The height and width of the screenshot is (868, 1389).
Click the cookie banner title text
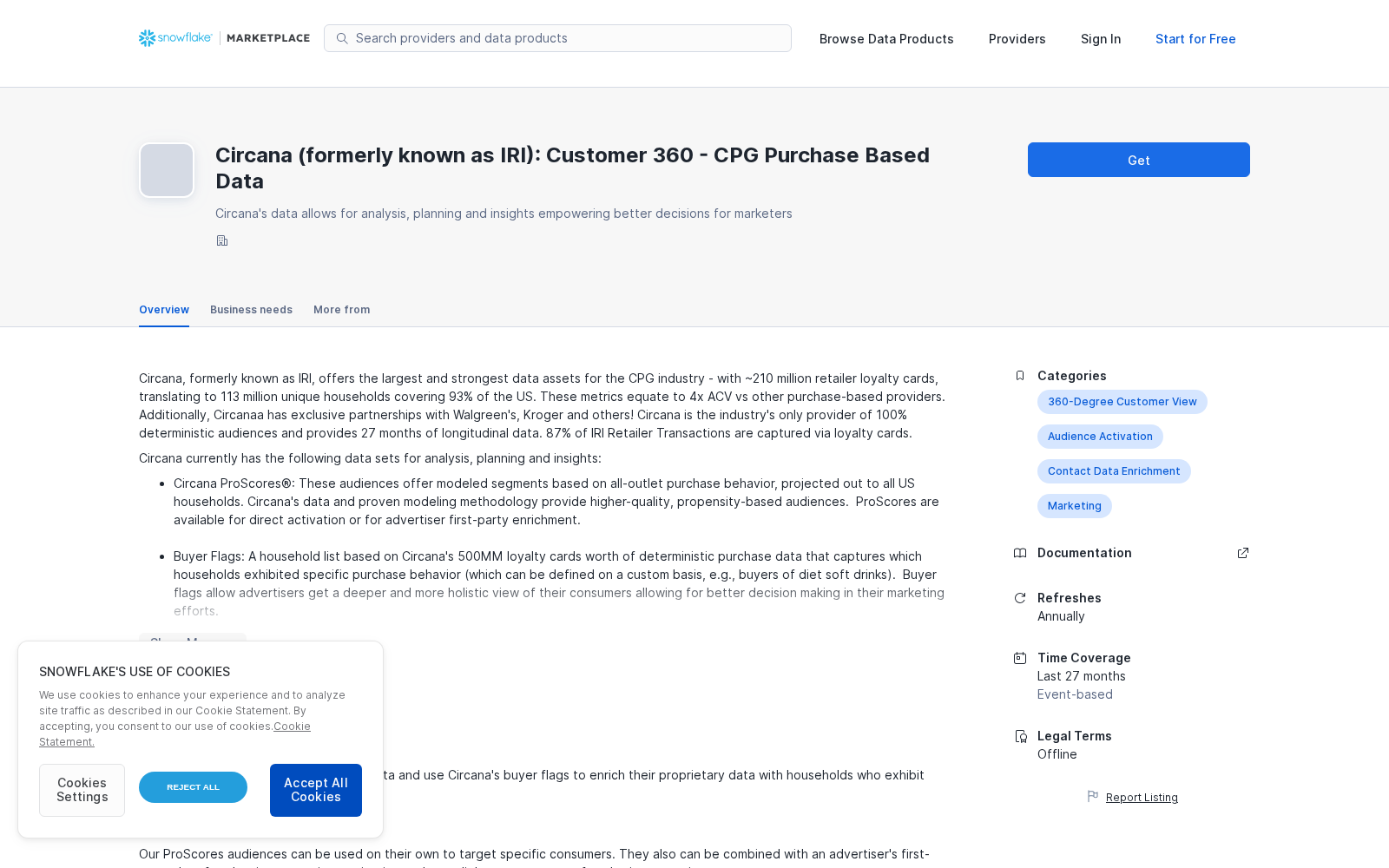pyautogui.click(x=135, y=672)
